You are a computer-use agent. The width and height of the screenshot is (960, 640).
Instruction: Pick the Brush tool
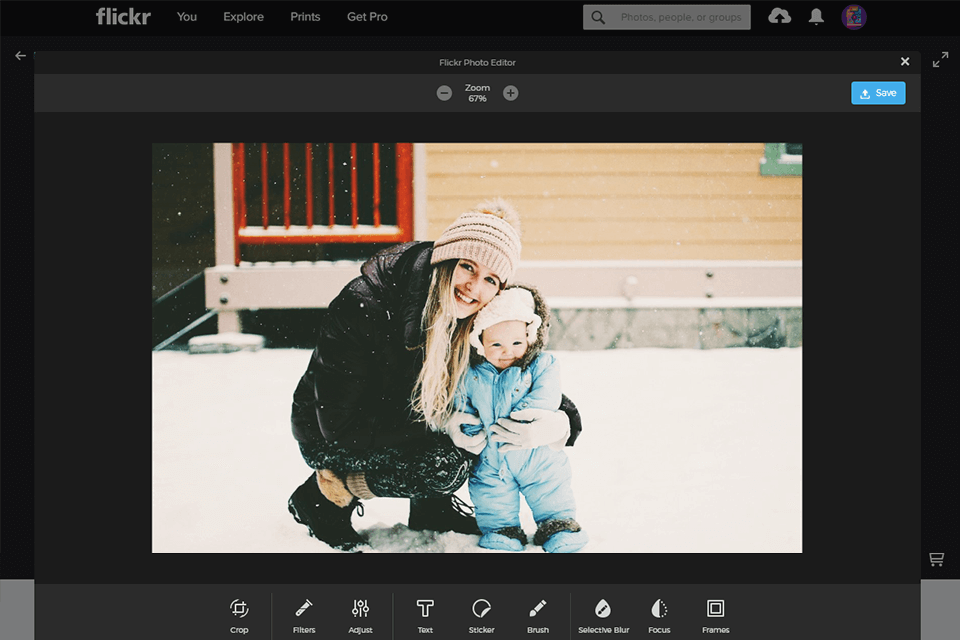[537, 614]
